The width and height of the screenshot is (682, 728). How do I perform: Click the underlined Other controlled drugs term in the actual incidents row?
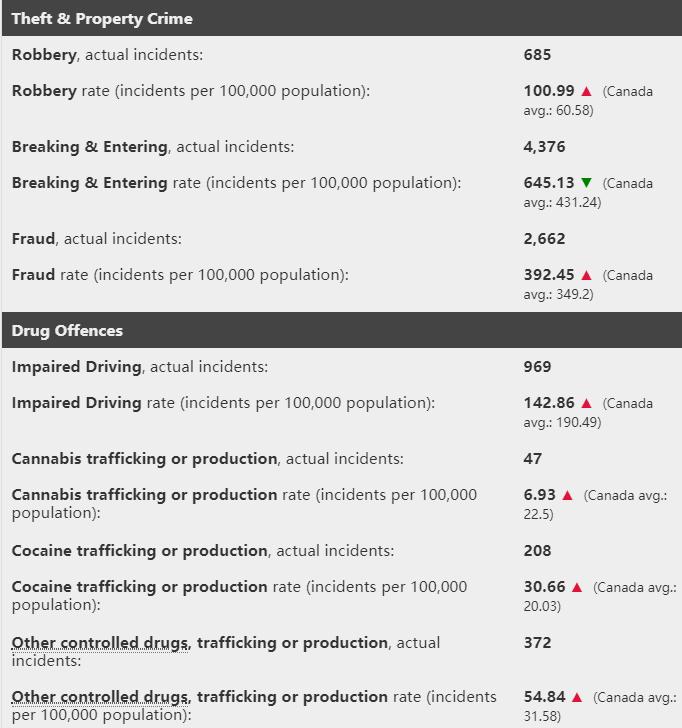[x=100, y=643]
